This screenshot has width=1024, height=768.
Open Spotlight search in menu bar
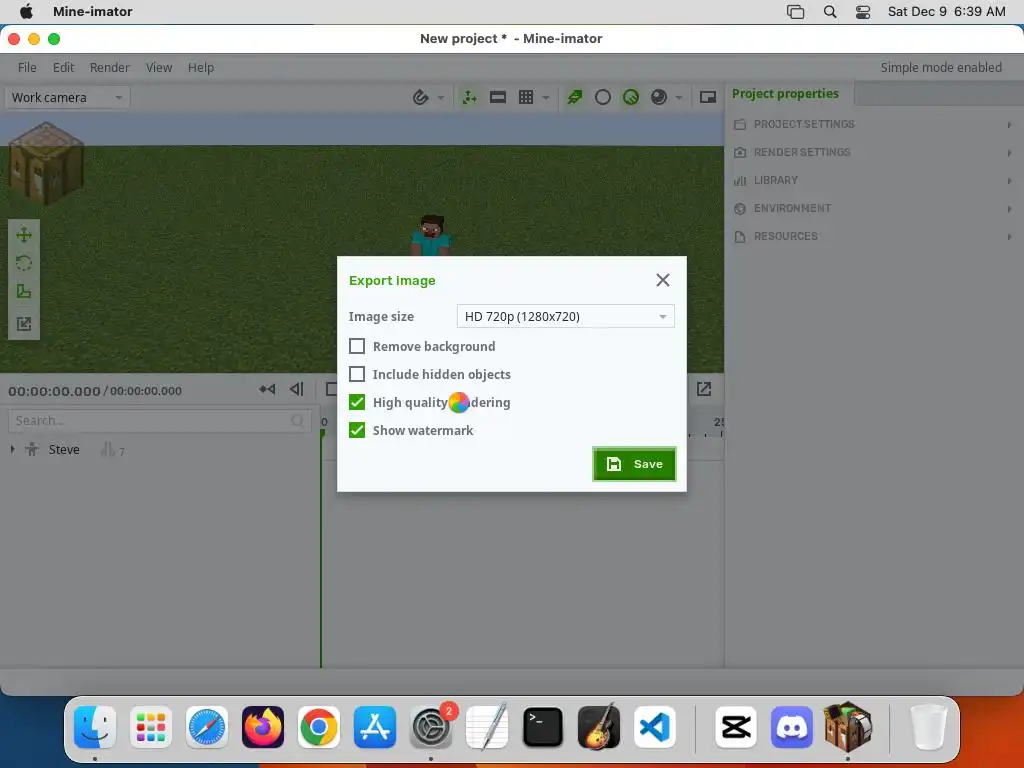pos(830,12)
